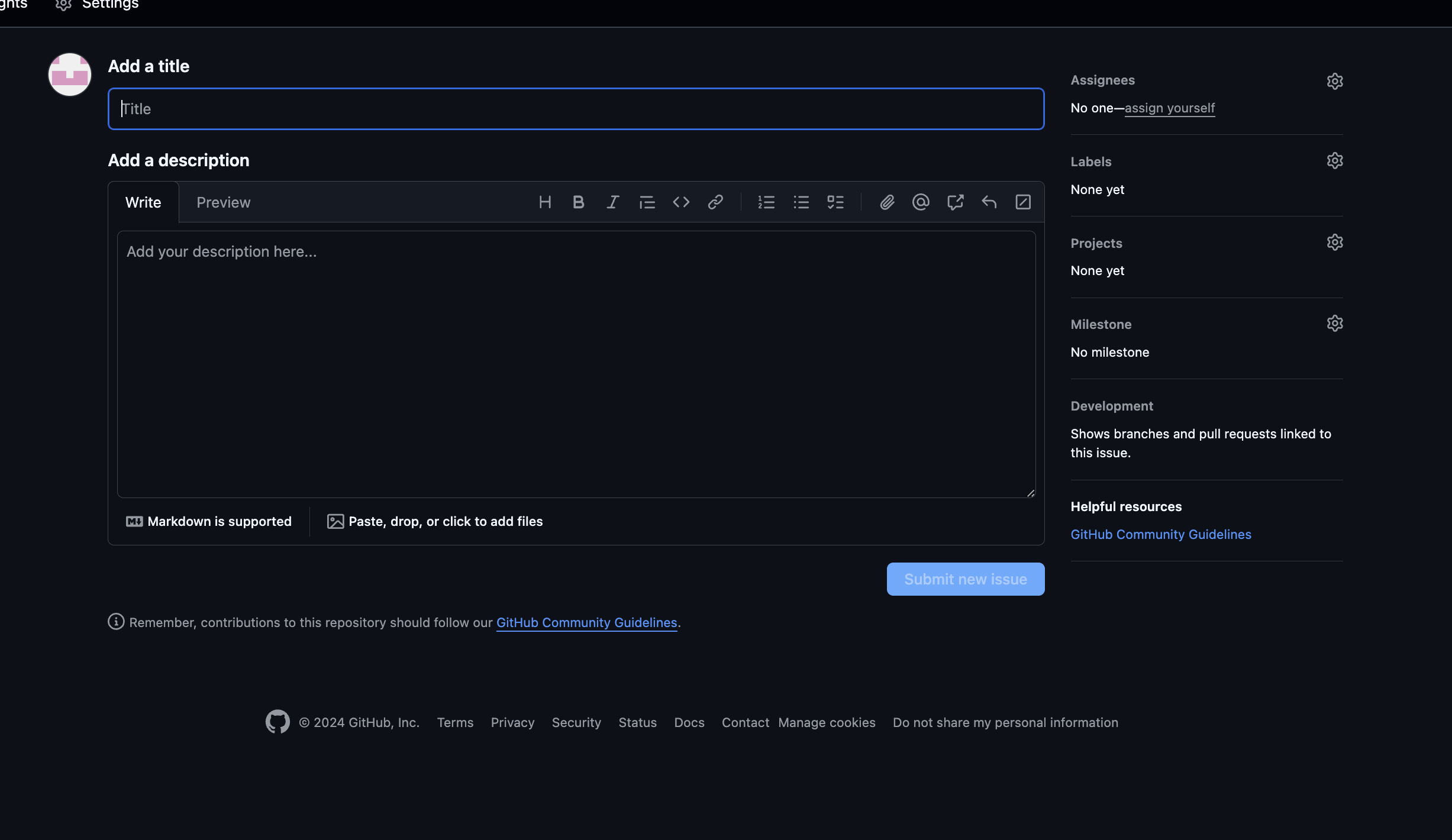Click the Labels sidebar heading
Image resolution: width=1452 pixels, height=840 pixels.
click(x=1090, y=161)
